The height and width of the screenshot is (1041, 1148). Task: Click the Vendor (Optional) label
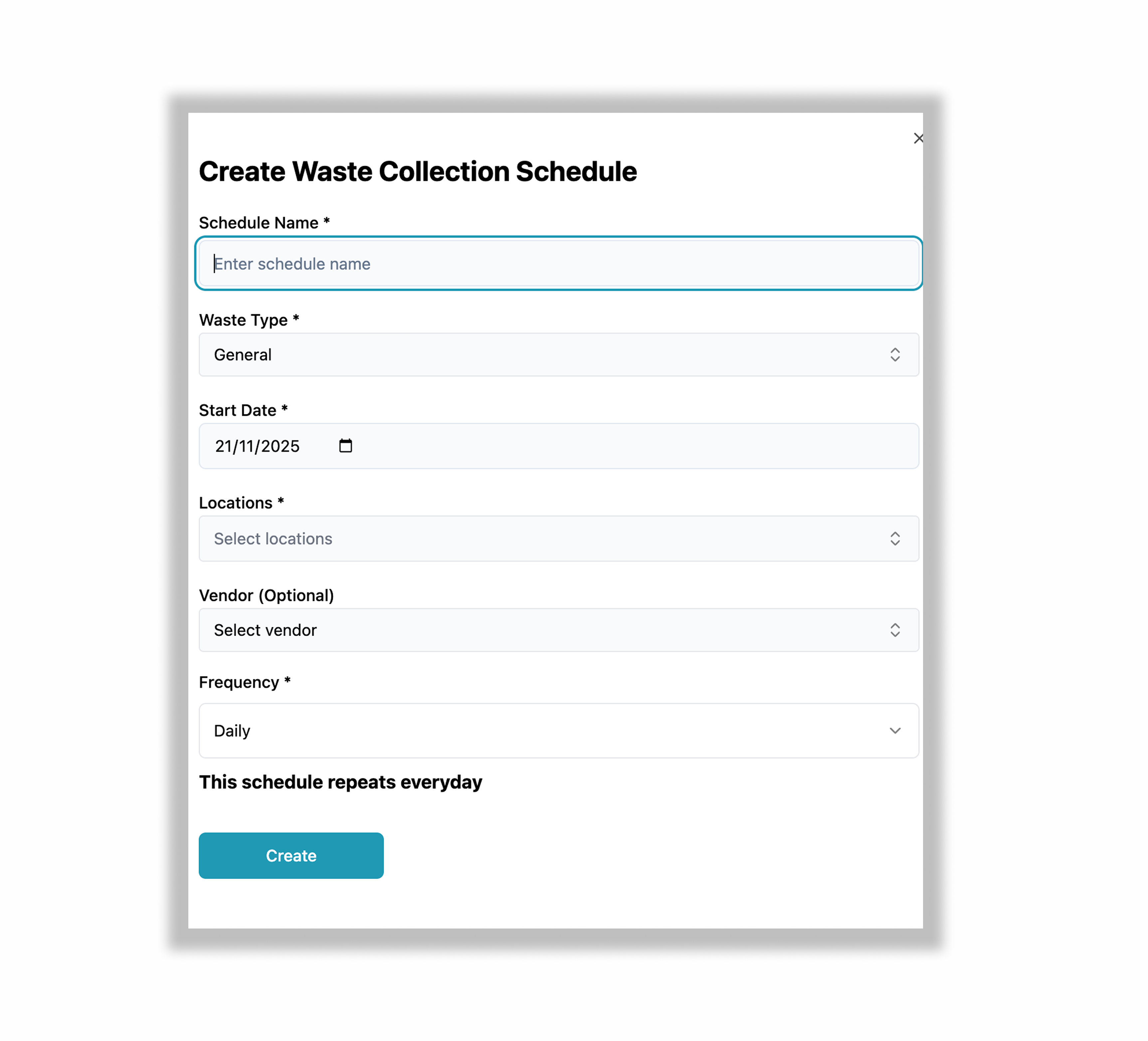tap(267, 595)
